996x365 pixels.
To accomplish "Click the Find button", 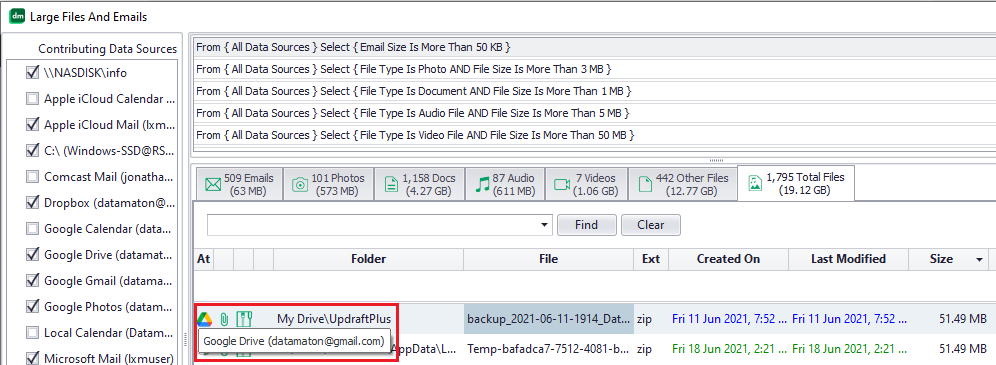I will (586, 225).
